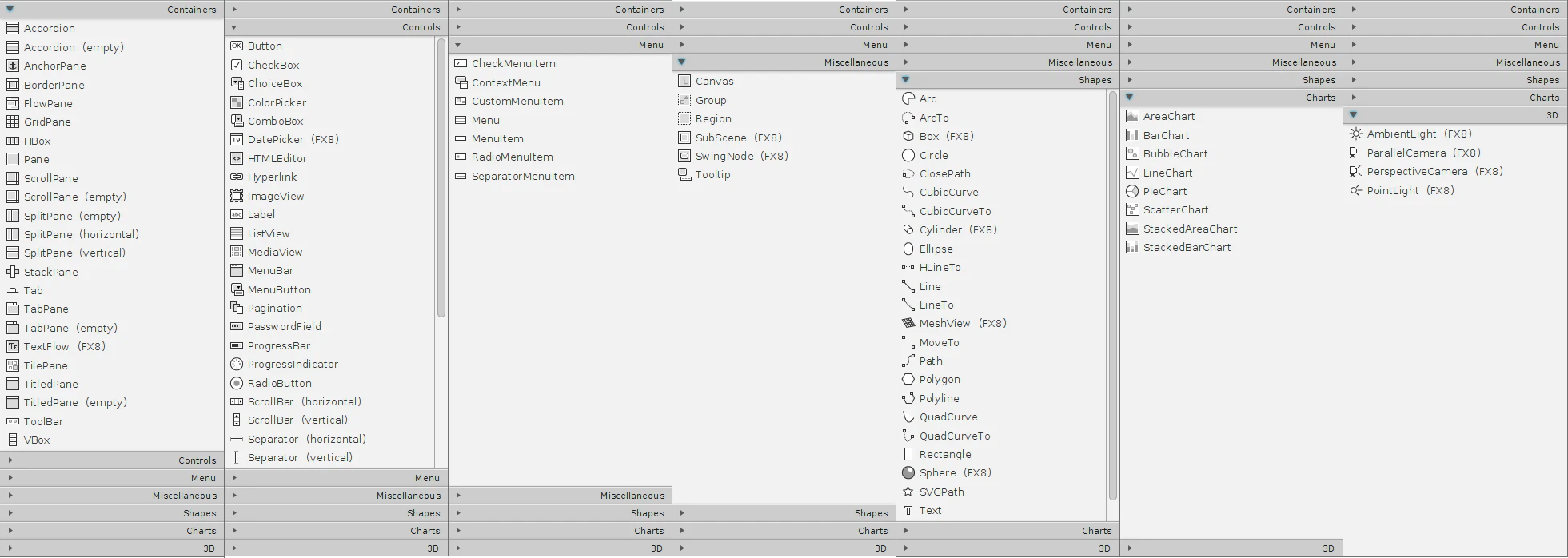Click the ProgressIndicator icon
Image resolution: width=1568 pixels, height=558 pixels.
237,364
